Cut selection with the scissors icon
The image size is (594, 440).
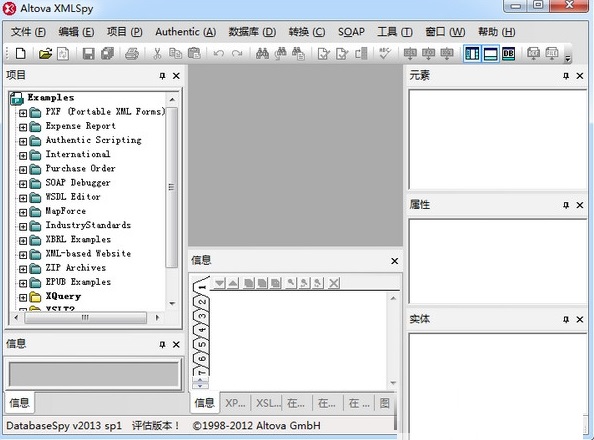pyautogui.click(x=157, y=53)
